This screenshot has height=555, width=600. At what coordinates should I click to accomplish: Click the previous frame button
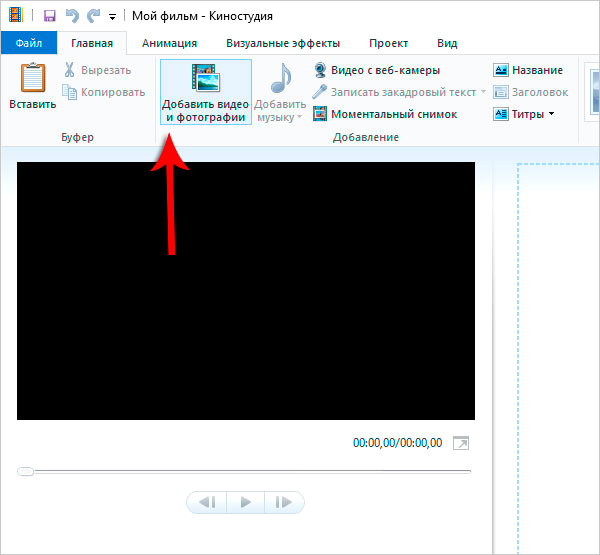207,502
